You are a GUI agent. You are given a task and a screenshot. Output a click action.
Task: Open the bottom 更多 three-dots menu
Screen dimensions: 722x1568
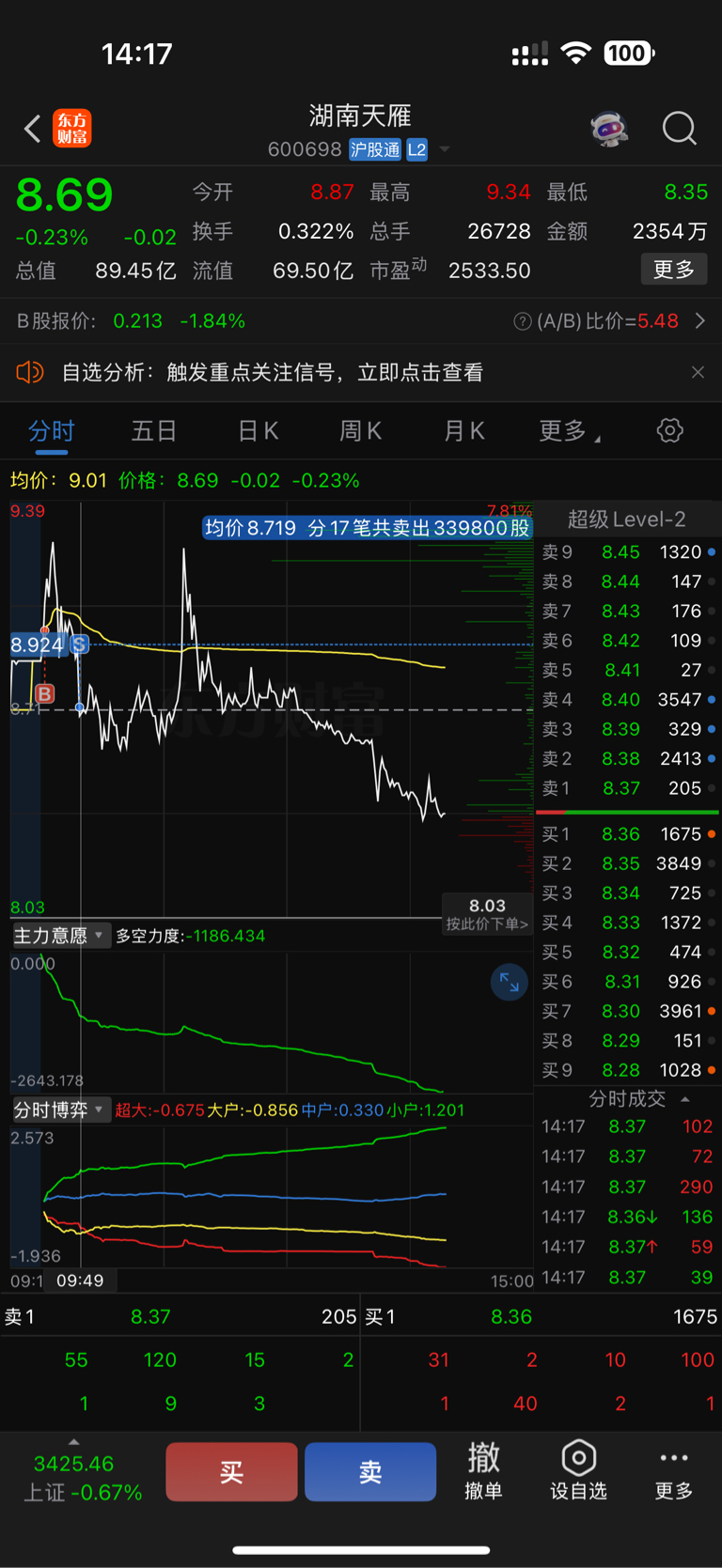tap(674, 1471)
